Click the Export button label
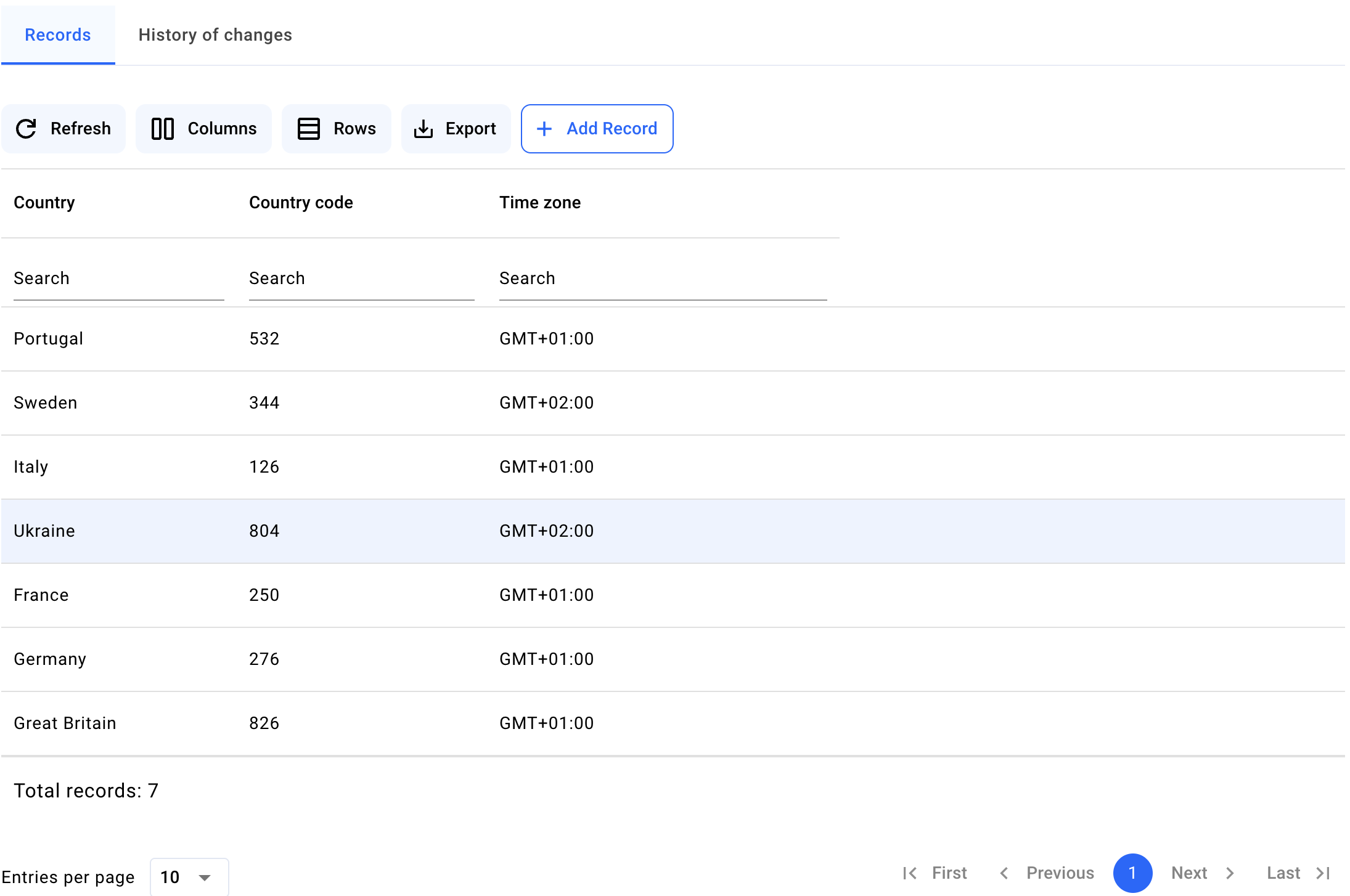The height and width of the screenshot is (896, 1350). pyautogui.click(x=470, y=129)
